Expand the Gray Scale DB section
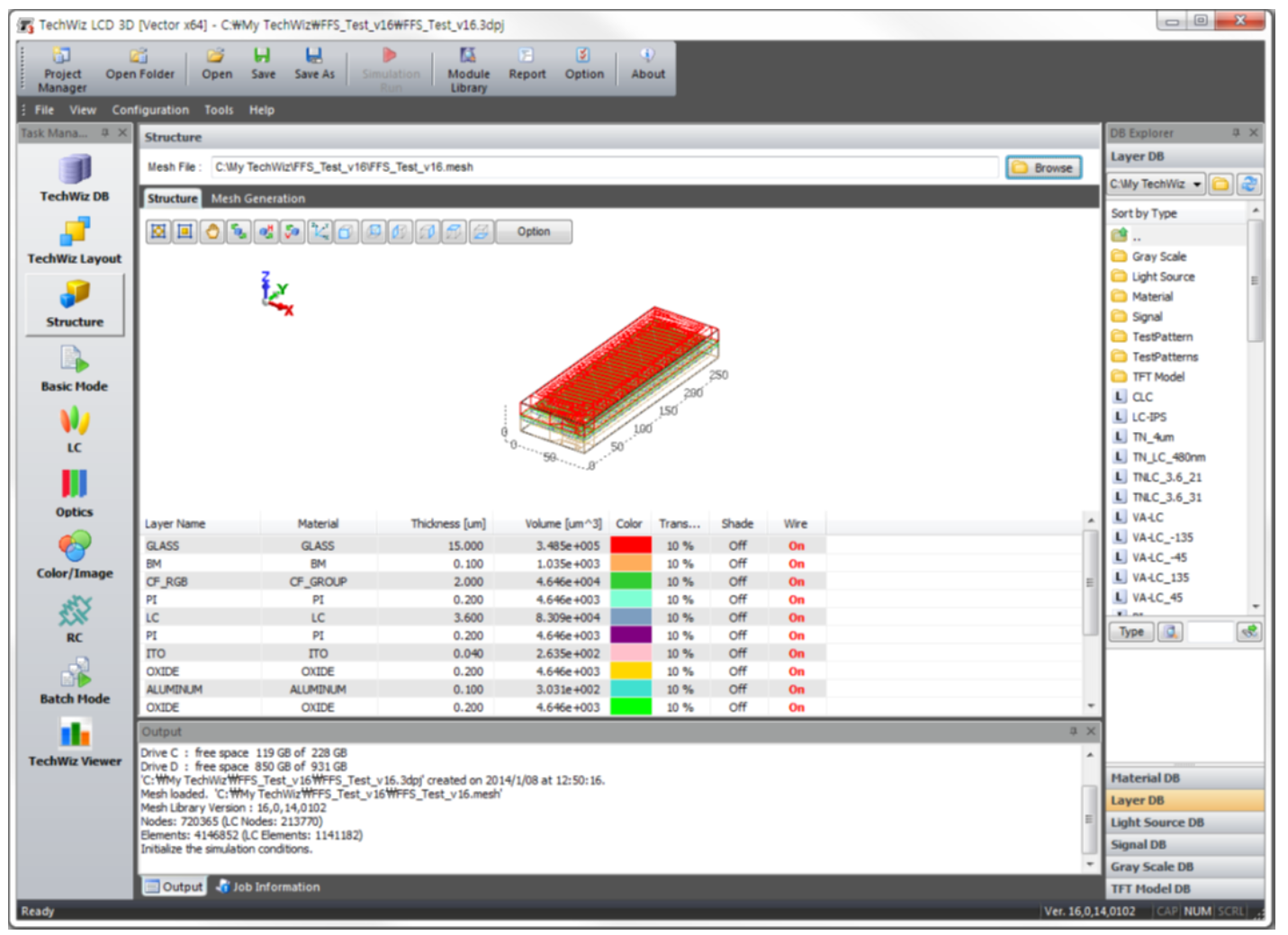This screenshot has height=935, width=1288. pos(1184,867)
